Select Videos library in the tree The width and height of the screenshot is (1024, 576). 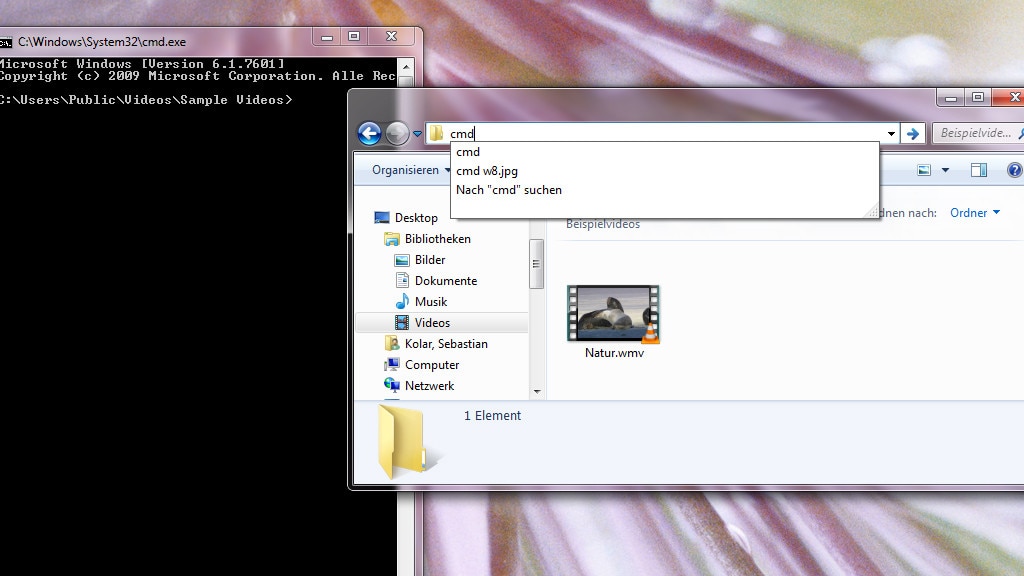(432, 323)
